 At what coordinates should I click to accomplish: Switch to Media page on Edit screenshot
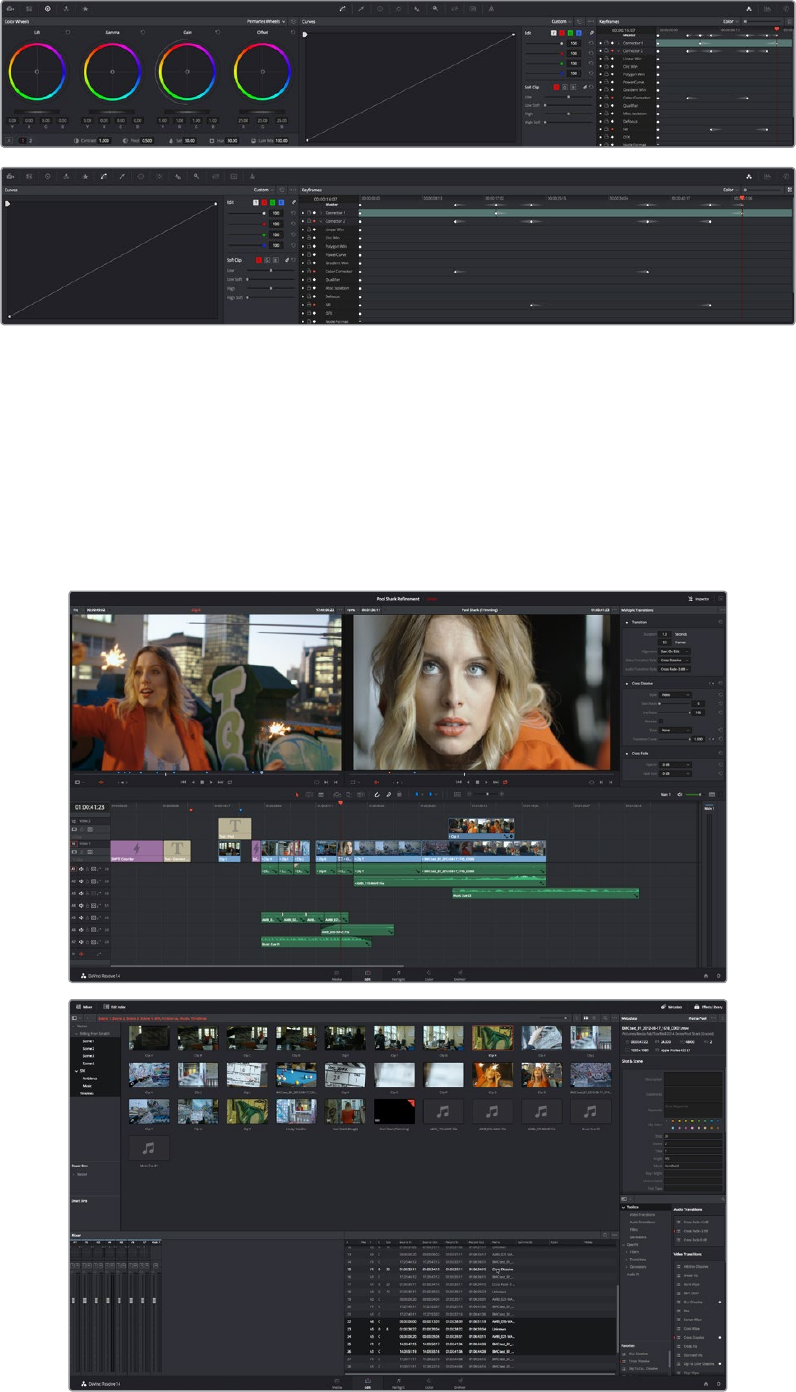(335, 975)
